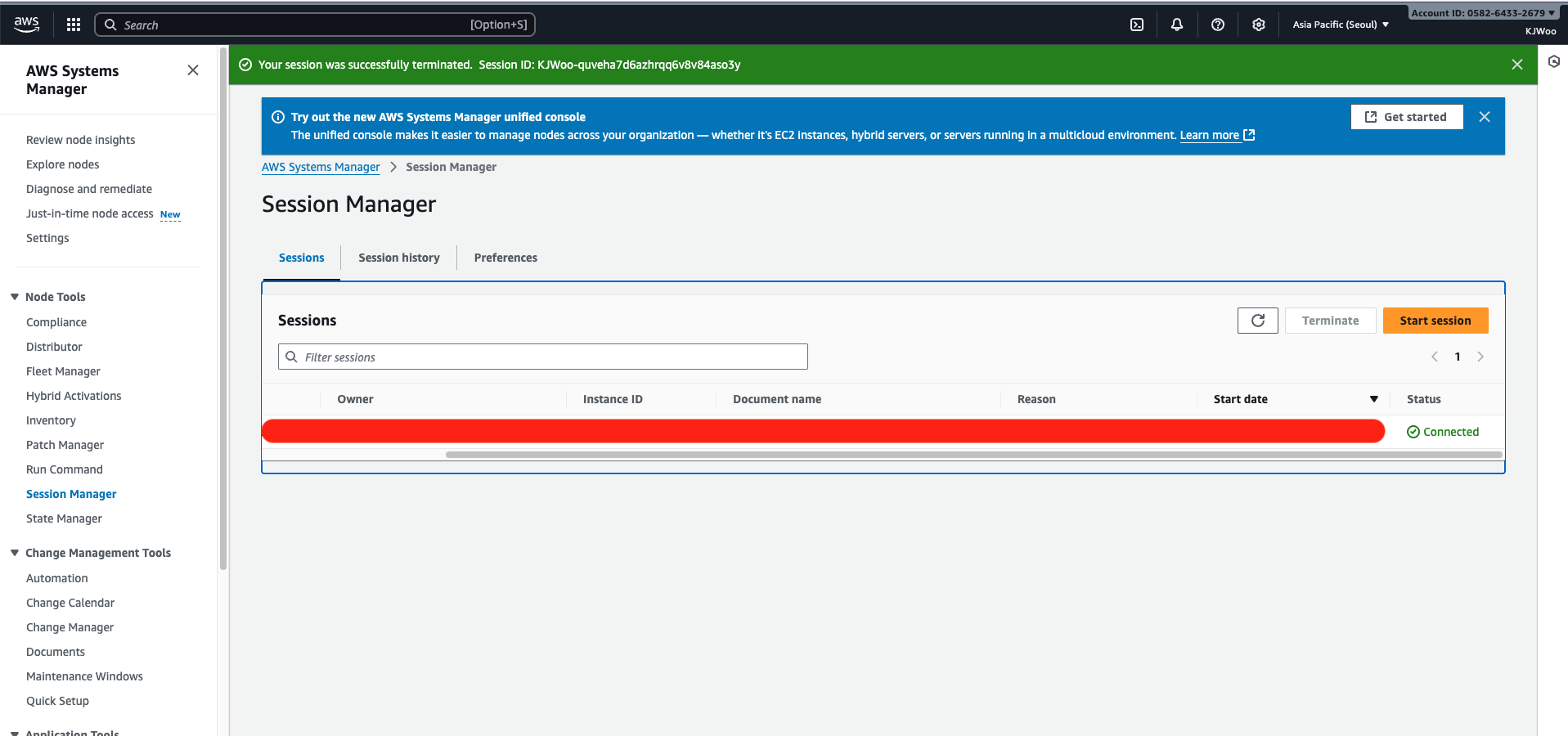The height and width of the screenshot is (736, 1568).
Task: Open Diagnose and remediate
Action: 89,189
